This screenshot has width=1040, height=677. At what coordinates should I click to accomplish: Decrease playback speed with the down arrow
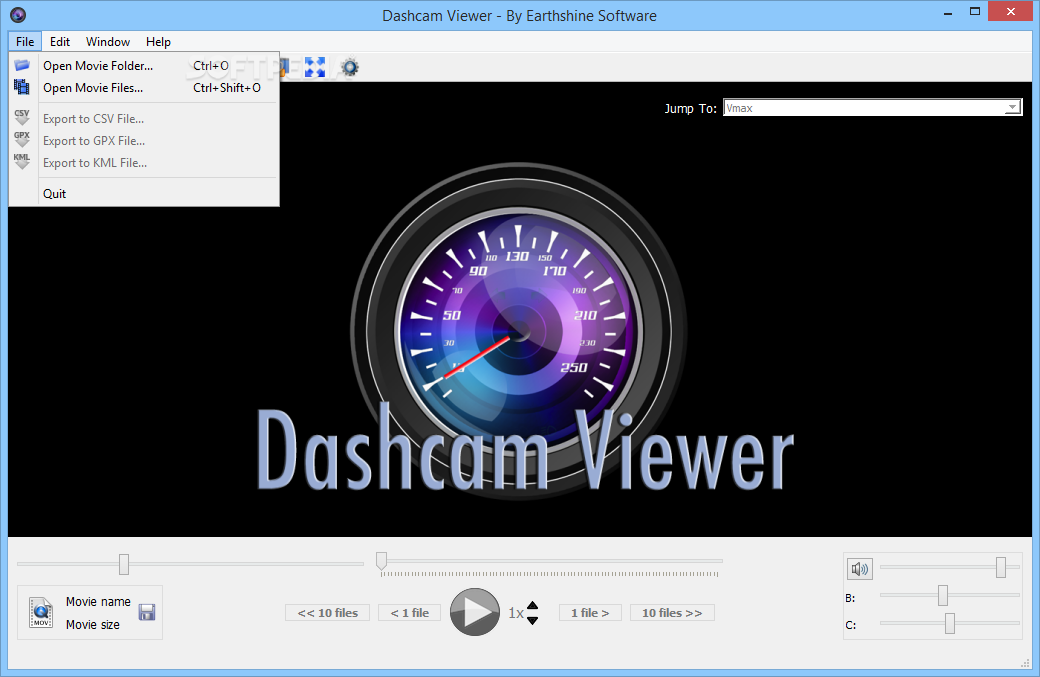(x=533, y=620)
